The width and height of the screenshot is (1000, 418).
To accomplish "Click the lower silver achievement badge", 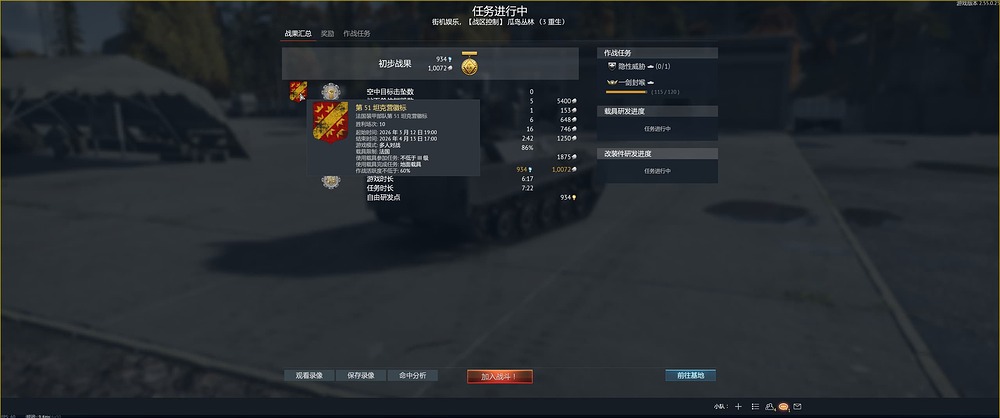I will pyautogui.click(x=330, y=182).
